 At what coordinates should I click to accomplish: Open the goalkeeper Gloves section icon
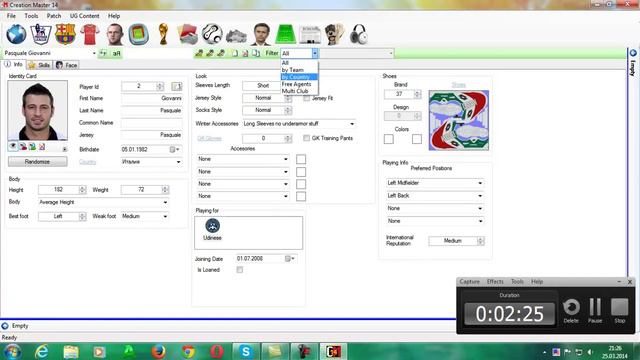point(335,34)
